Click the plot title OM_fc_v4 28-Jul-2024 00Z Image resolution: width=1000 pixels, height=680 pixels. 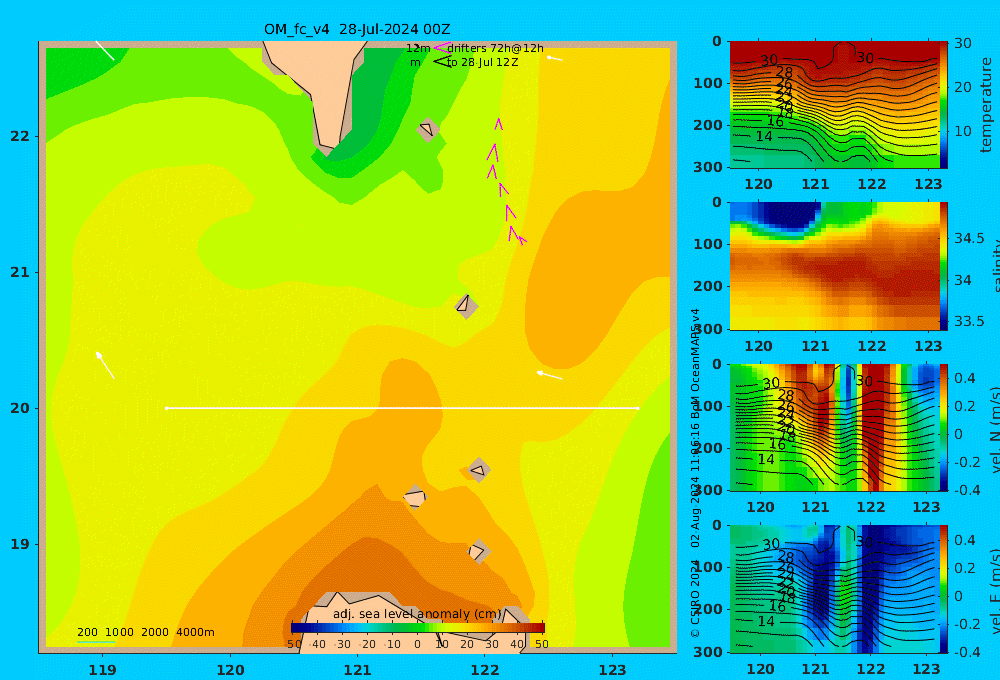point(357,29)
